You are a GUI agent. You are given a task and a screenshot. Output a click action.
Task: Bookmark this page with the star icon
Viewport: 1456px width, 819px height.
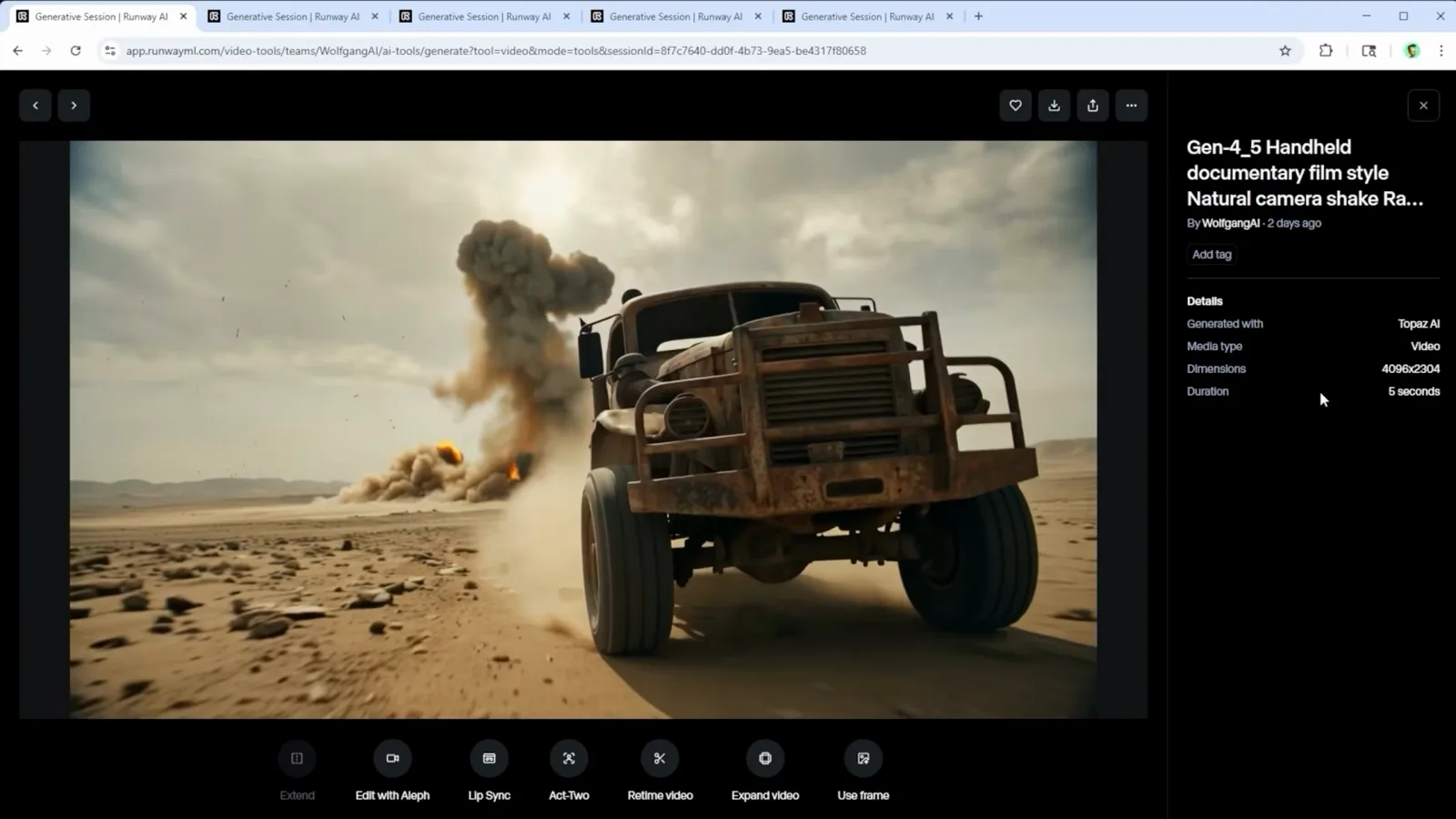(1285, 51)
